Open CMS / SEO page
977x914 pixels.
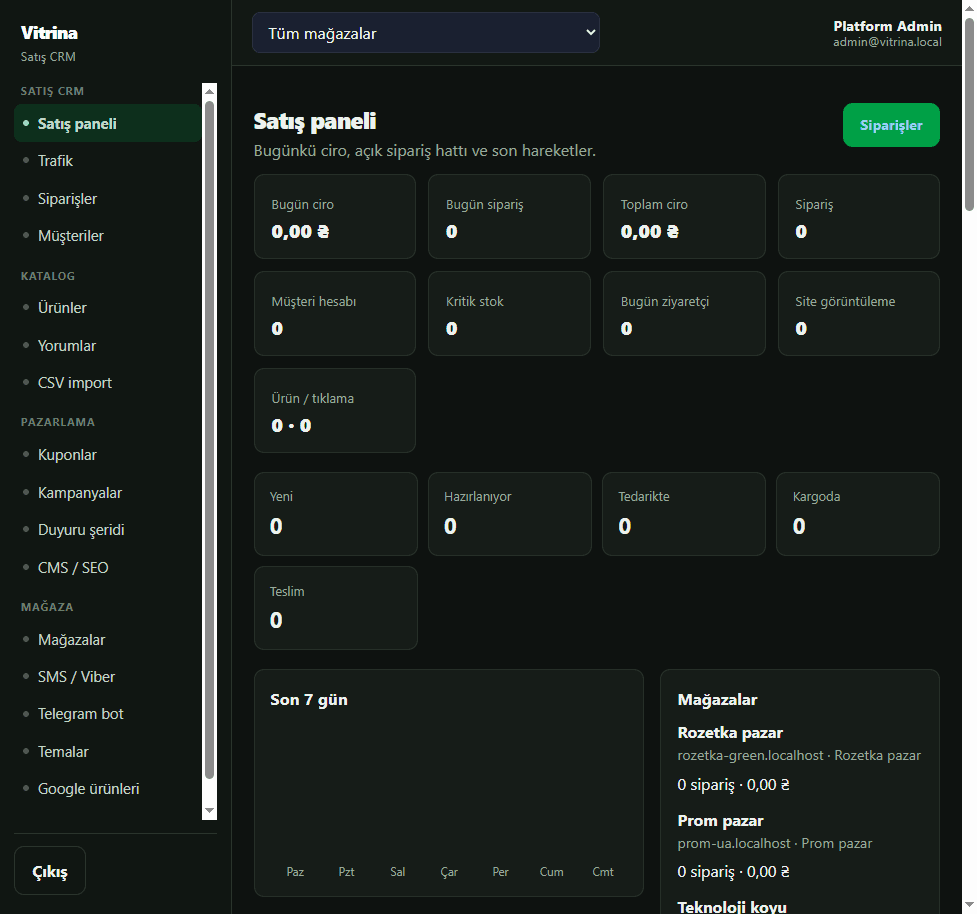click(107, 568)
